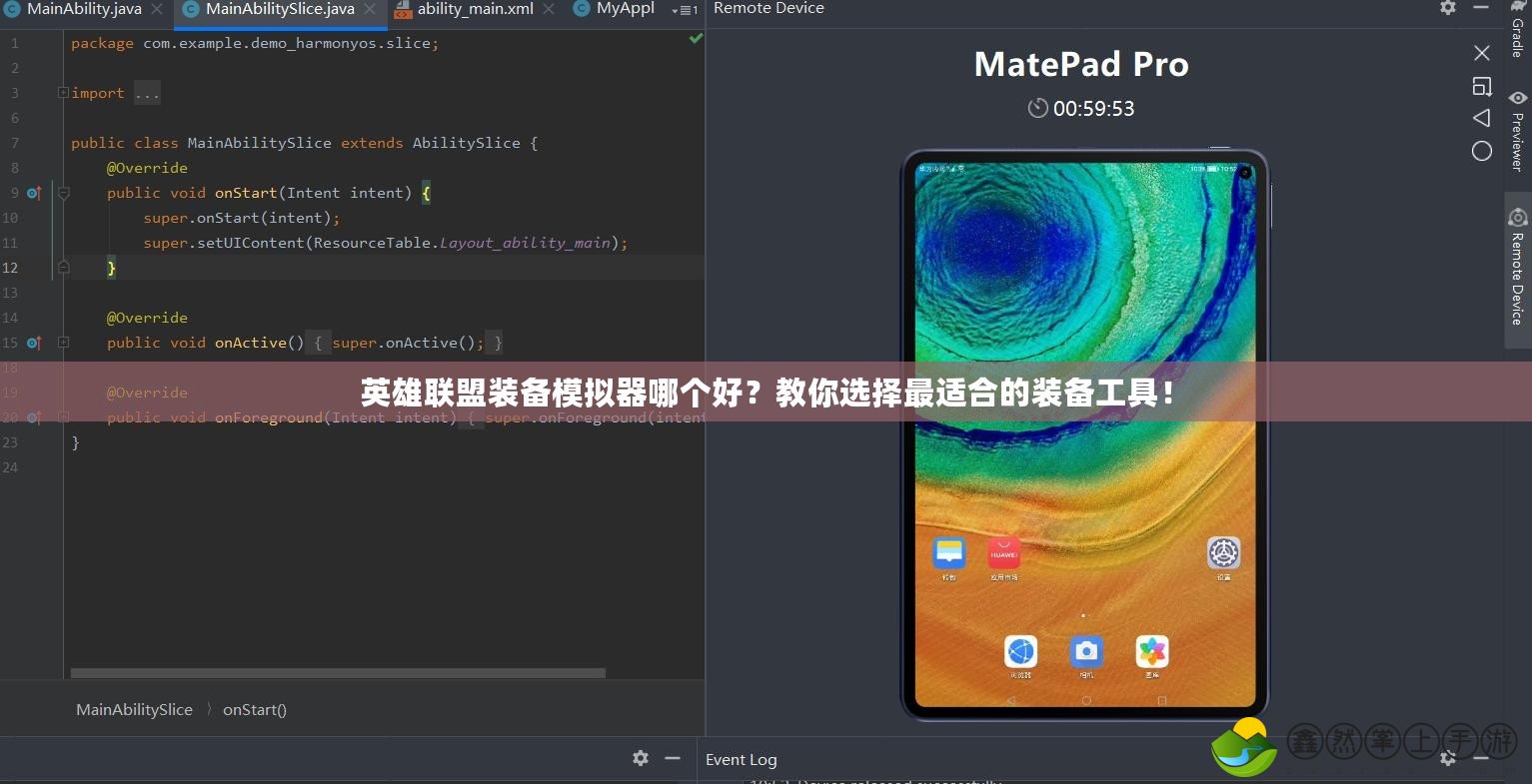Switch to the MyAppl editor tab
Screen dimensions: 1532x784
pyautogui.click(x=626, y=9)
